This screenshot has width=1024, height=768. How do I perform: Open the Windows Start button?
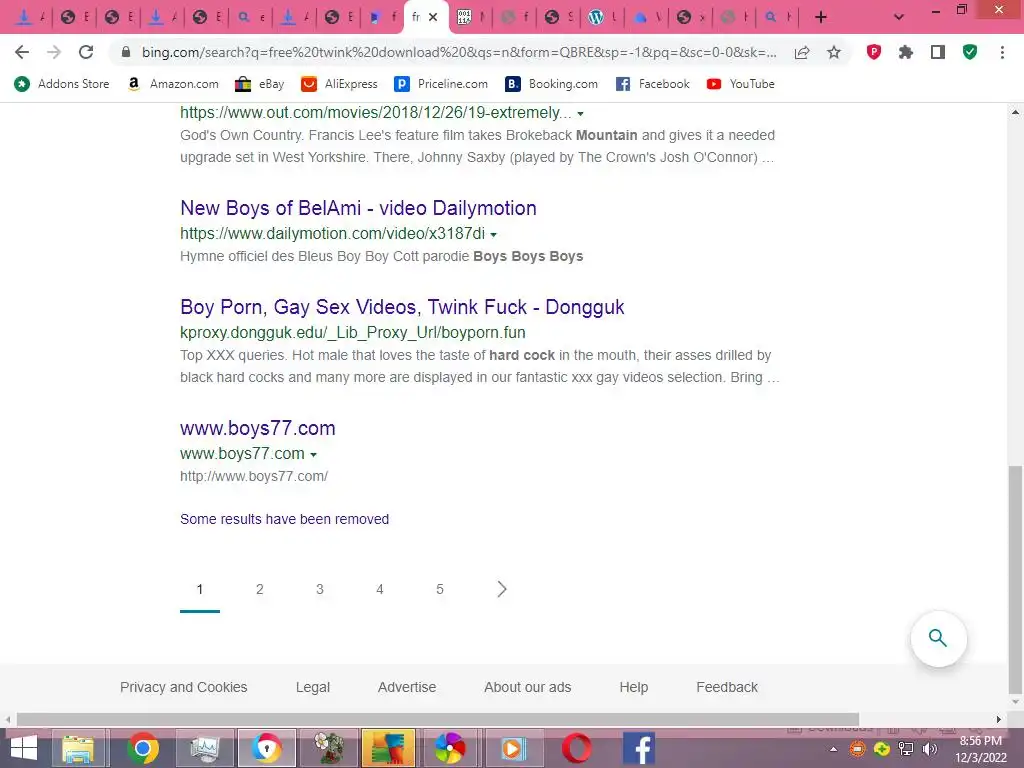(x=24, y=748)
